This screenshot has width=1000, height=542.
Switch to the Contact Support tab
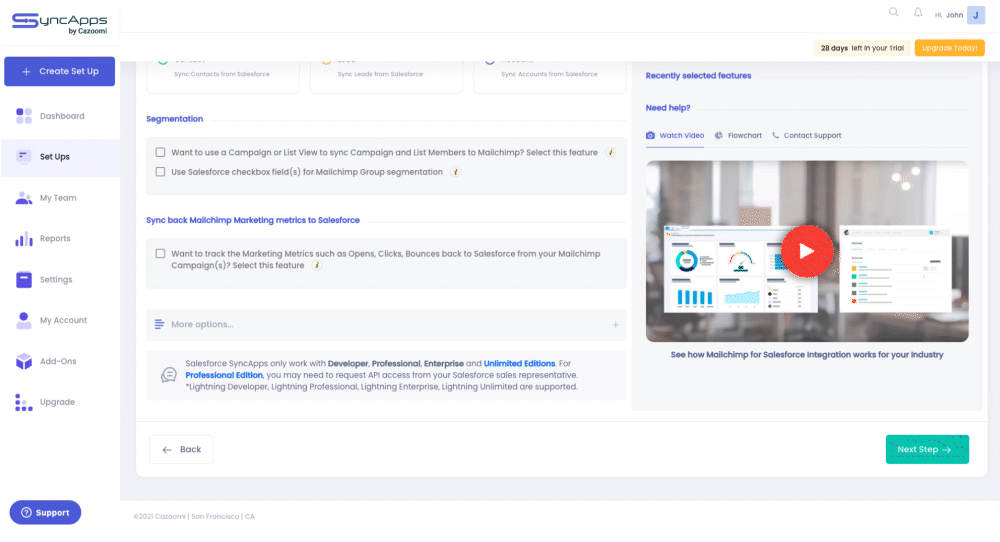click(x=807, y=135)
